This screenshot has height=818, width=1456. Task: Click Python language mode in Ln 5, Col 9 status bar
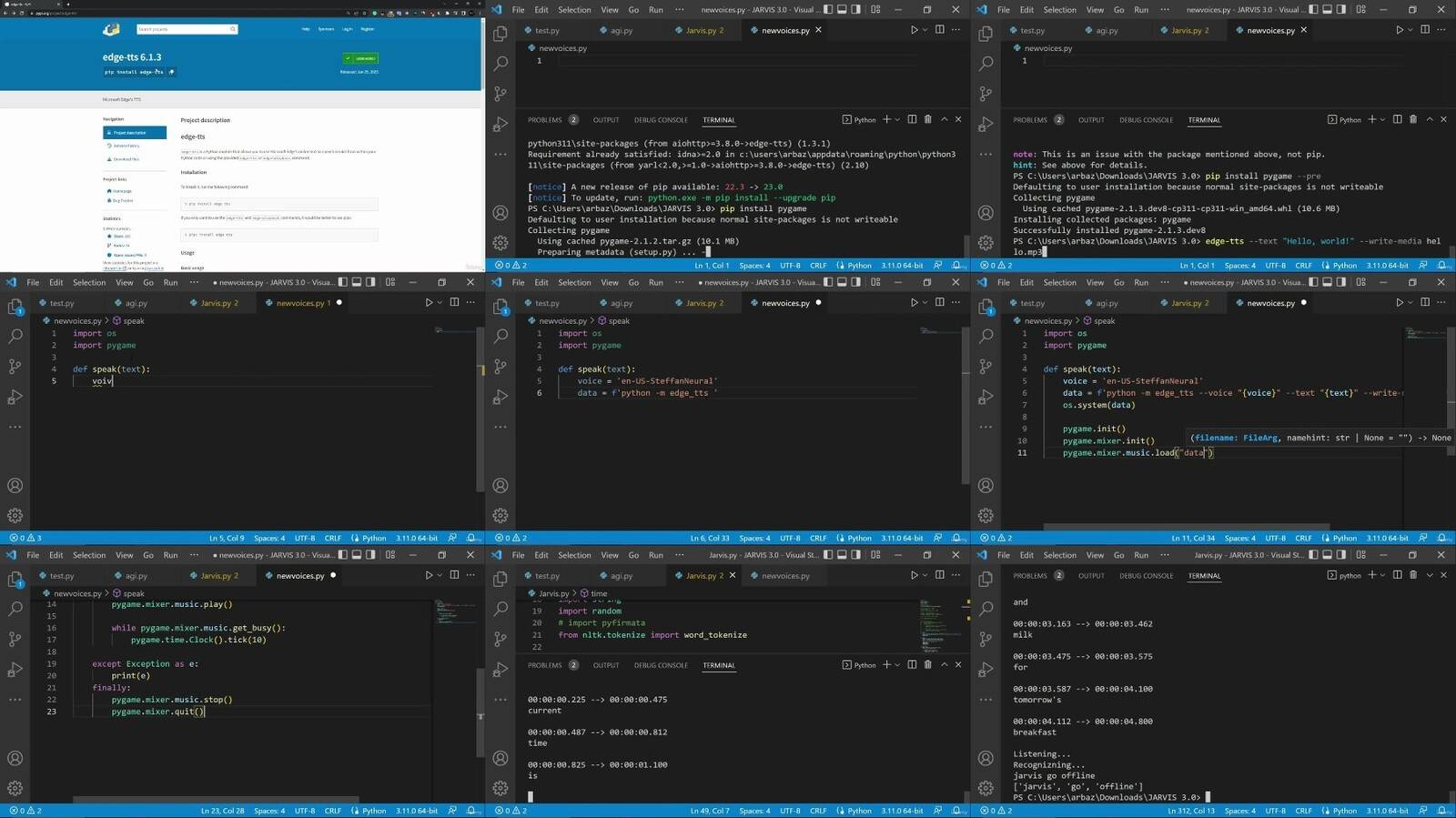click(374, 538)
